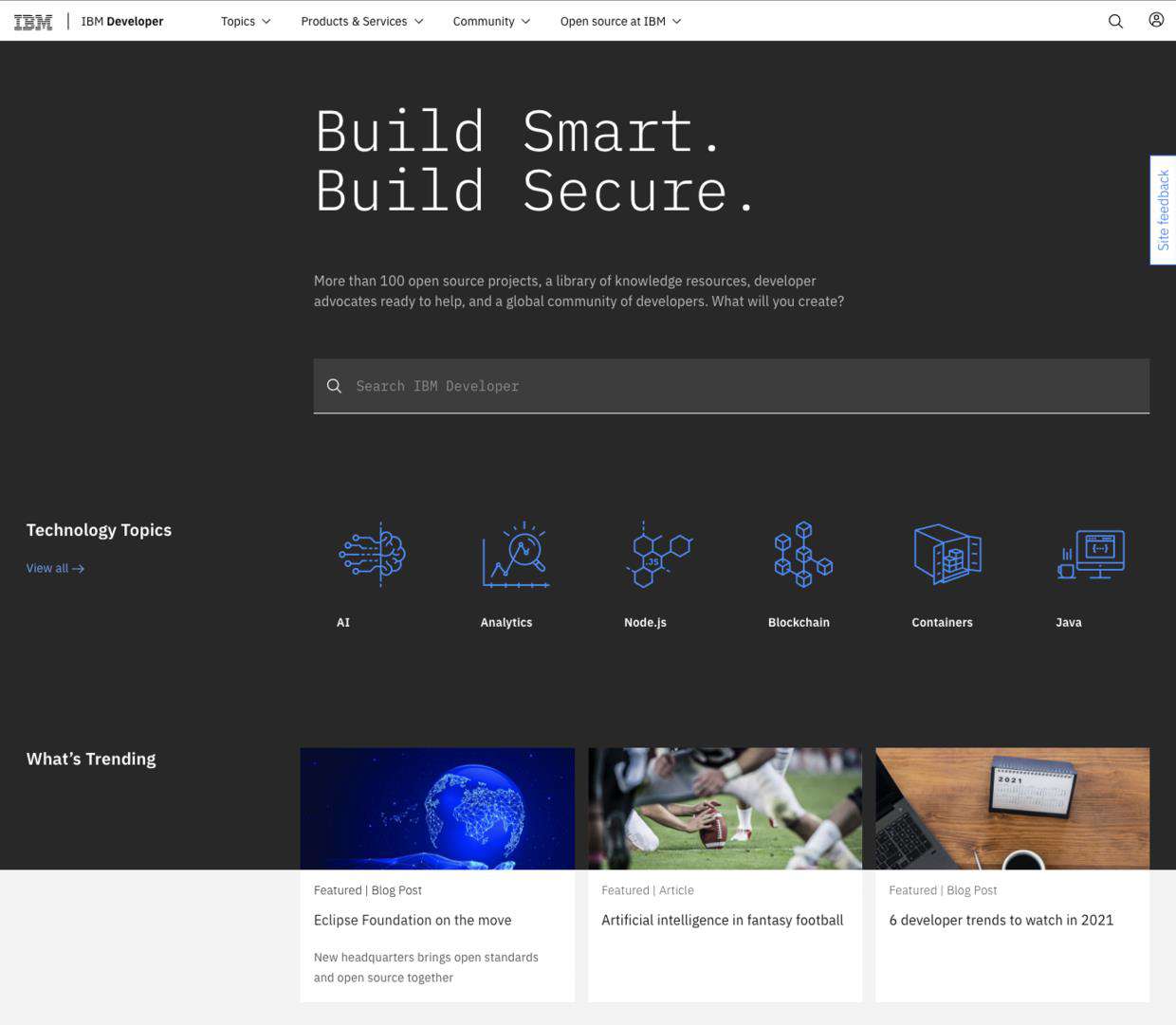The width and height of the screenshot is (1176, 1025).
Task: Click the IBM logo in header
Action: click(33, 21)
